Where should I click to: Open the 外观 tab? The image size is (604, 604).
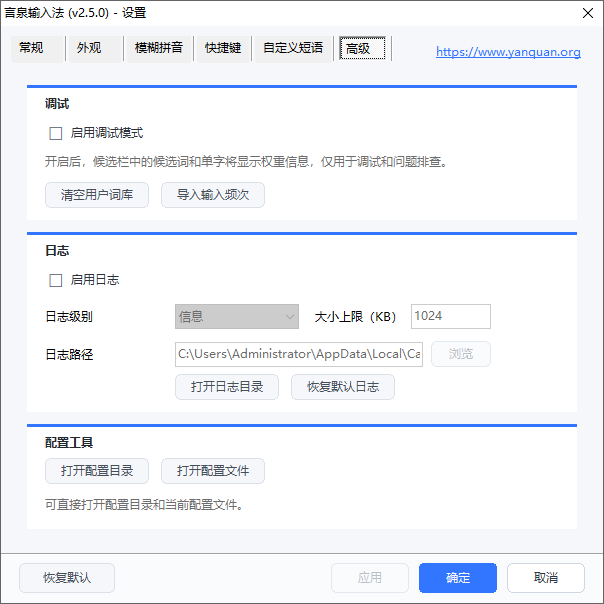tap(95, 48)
